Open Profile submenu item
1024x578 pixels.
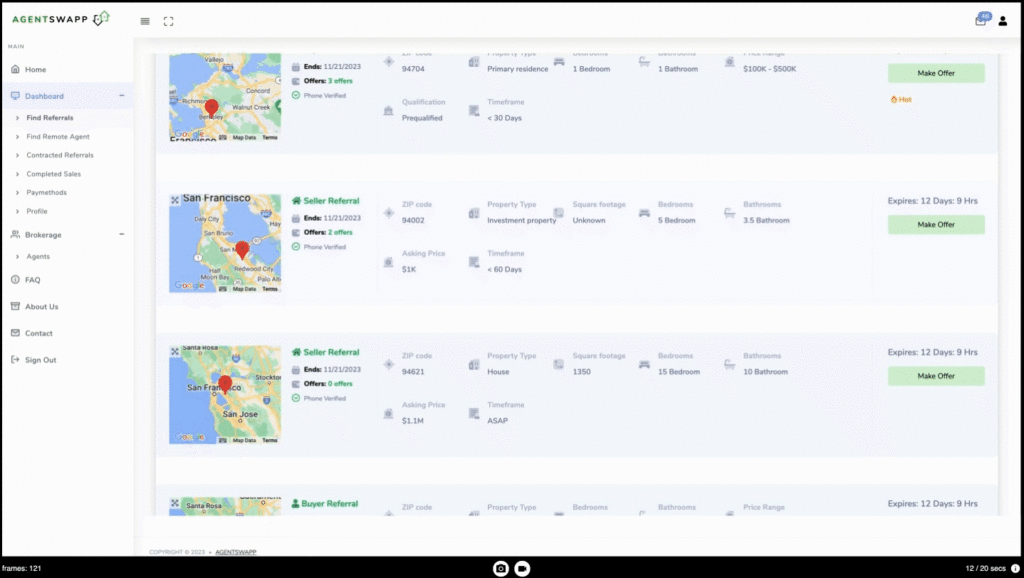(37, 212)
